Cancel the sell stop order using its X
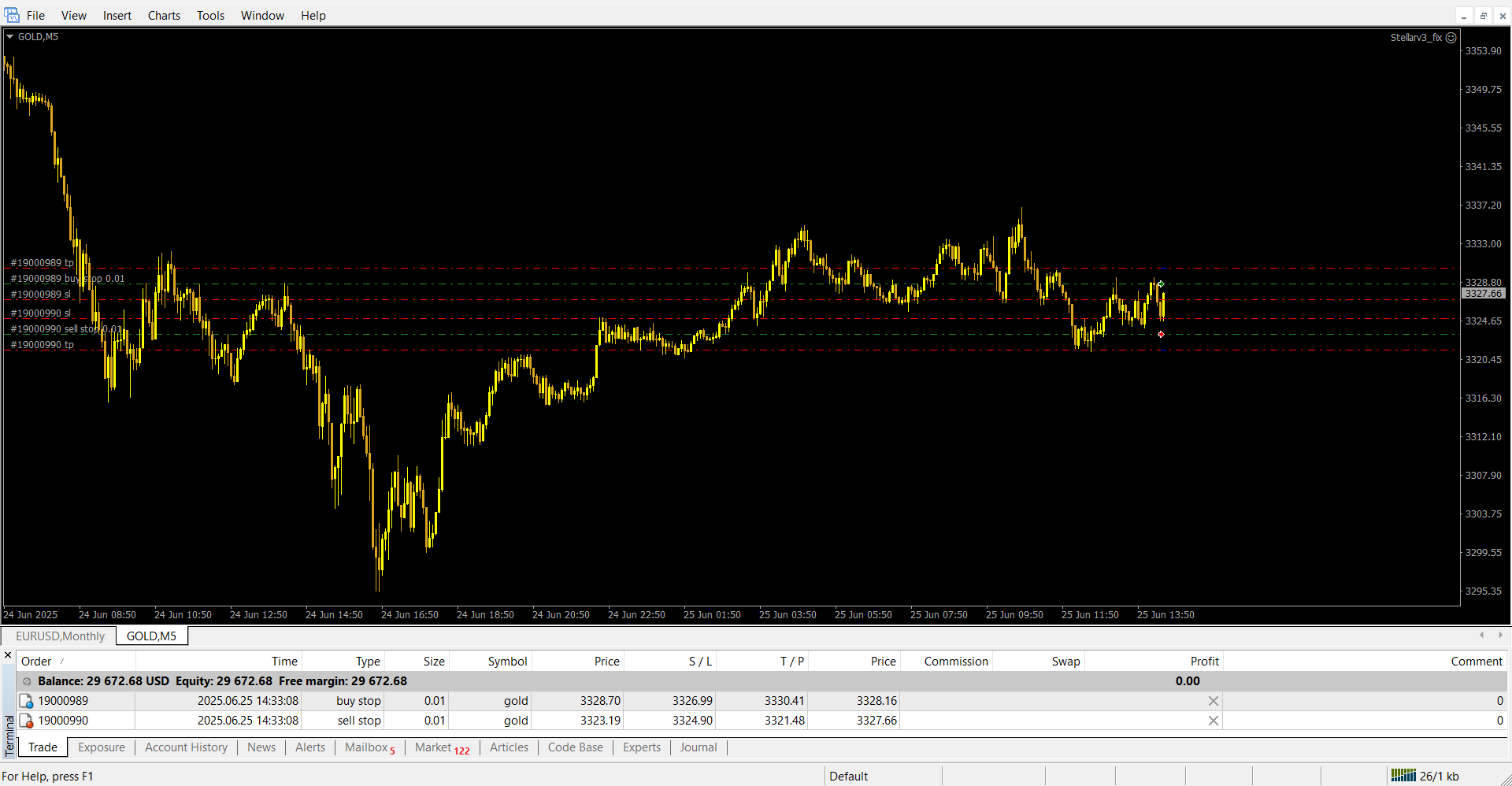Viewport: 1512px width, 786px height. click(x=1213, y=721)
